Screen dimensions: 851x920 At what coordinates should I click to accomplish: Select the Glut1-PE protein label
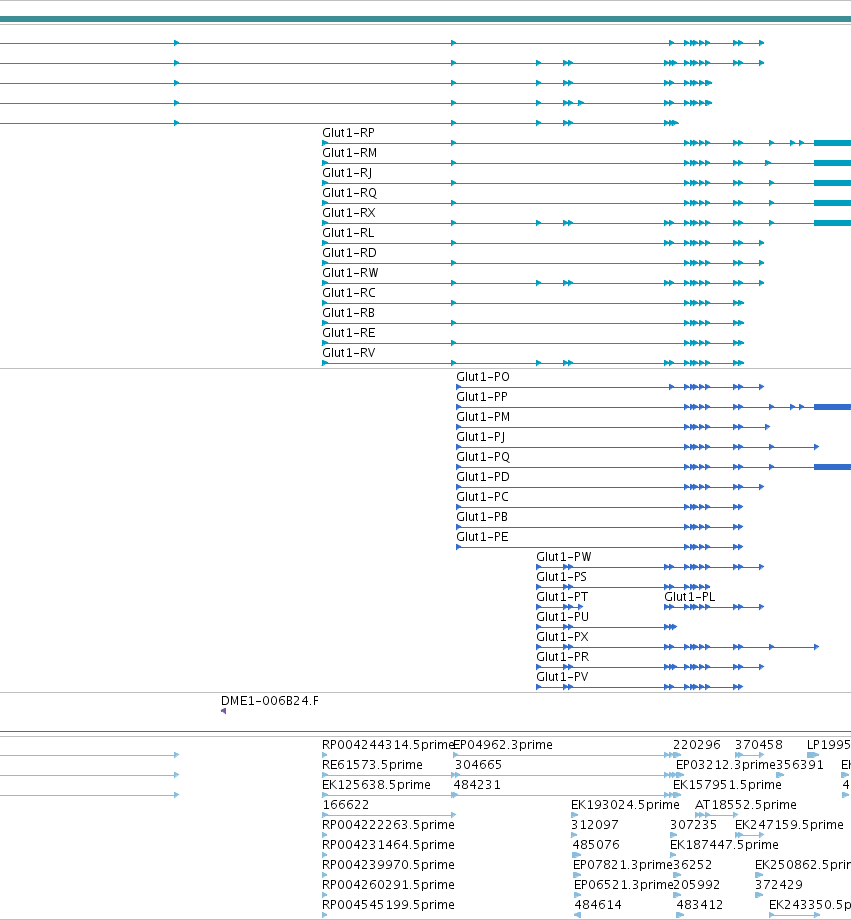click(x=482, y=536)
